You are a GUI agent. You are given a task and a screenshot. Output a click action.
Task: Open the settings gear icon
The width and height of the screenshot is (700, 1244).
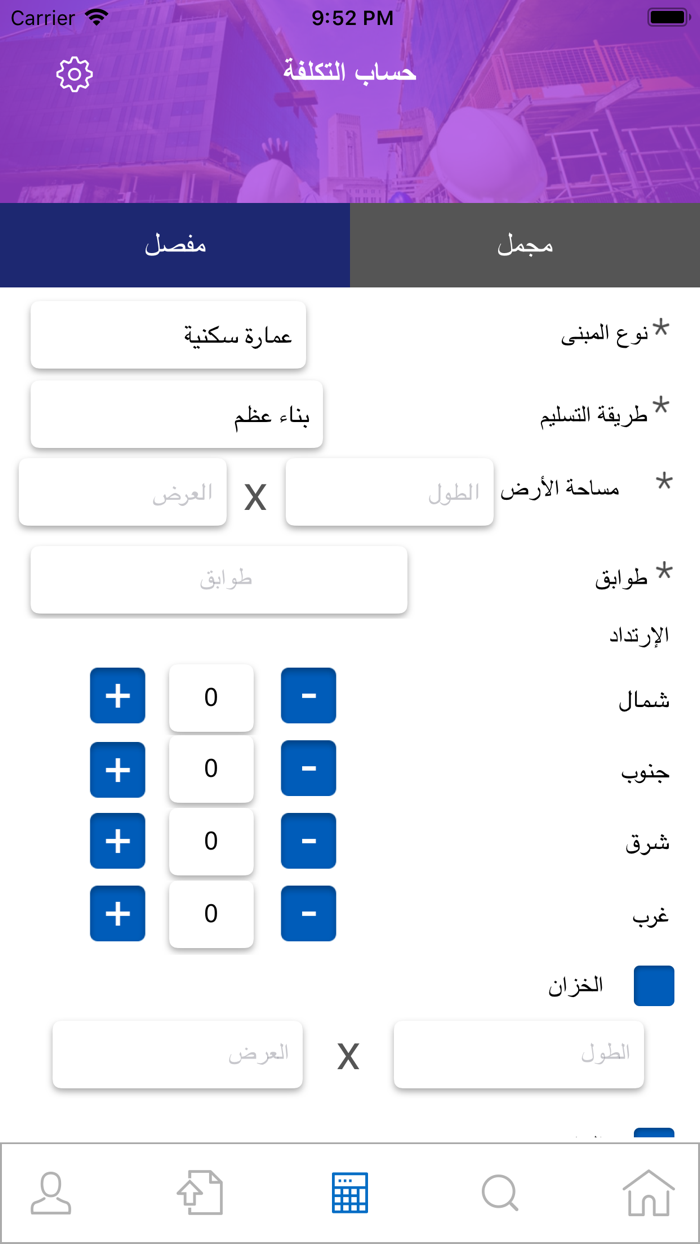(x=73, y=73)
